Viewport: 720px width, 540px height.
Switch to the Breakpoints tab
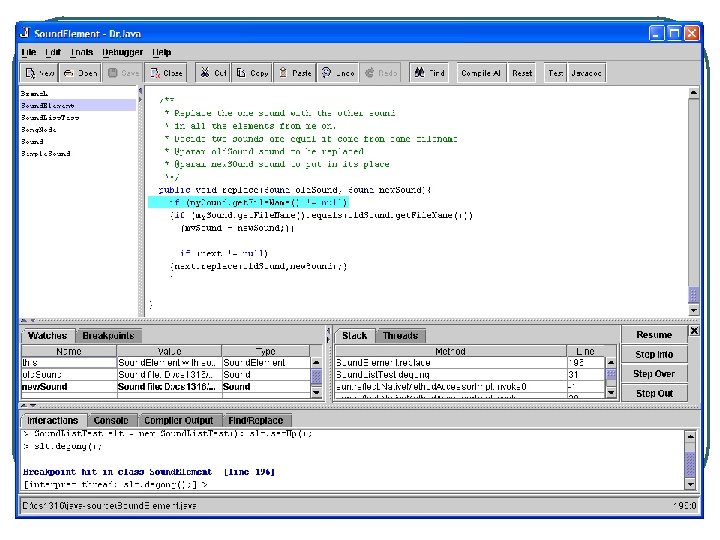click(x=108, y=336)
